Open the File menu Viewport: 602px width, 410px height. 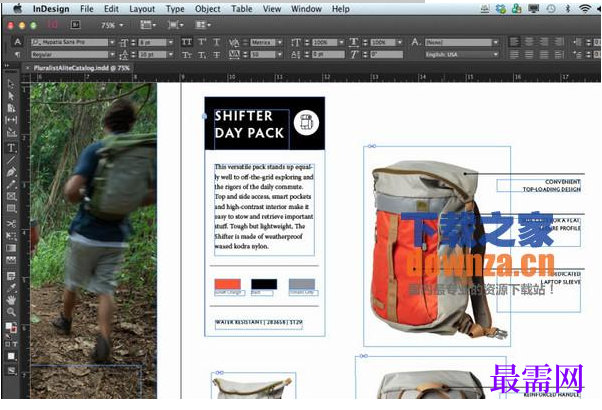tap(87, 8)
